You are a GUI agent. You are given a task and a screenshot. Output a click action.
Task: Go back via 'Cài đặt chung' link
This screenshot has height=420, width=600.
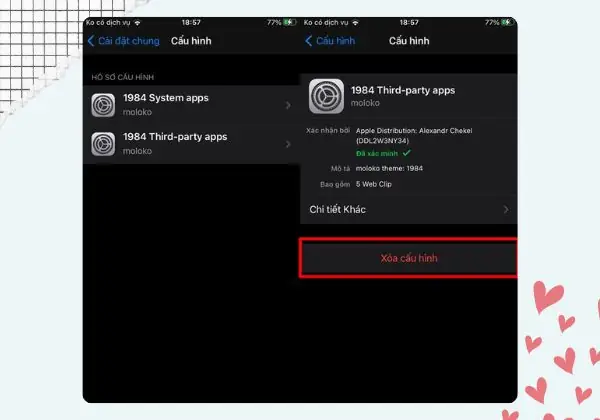129,41
